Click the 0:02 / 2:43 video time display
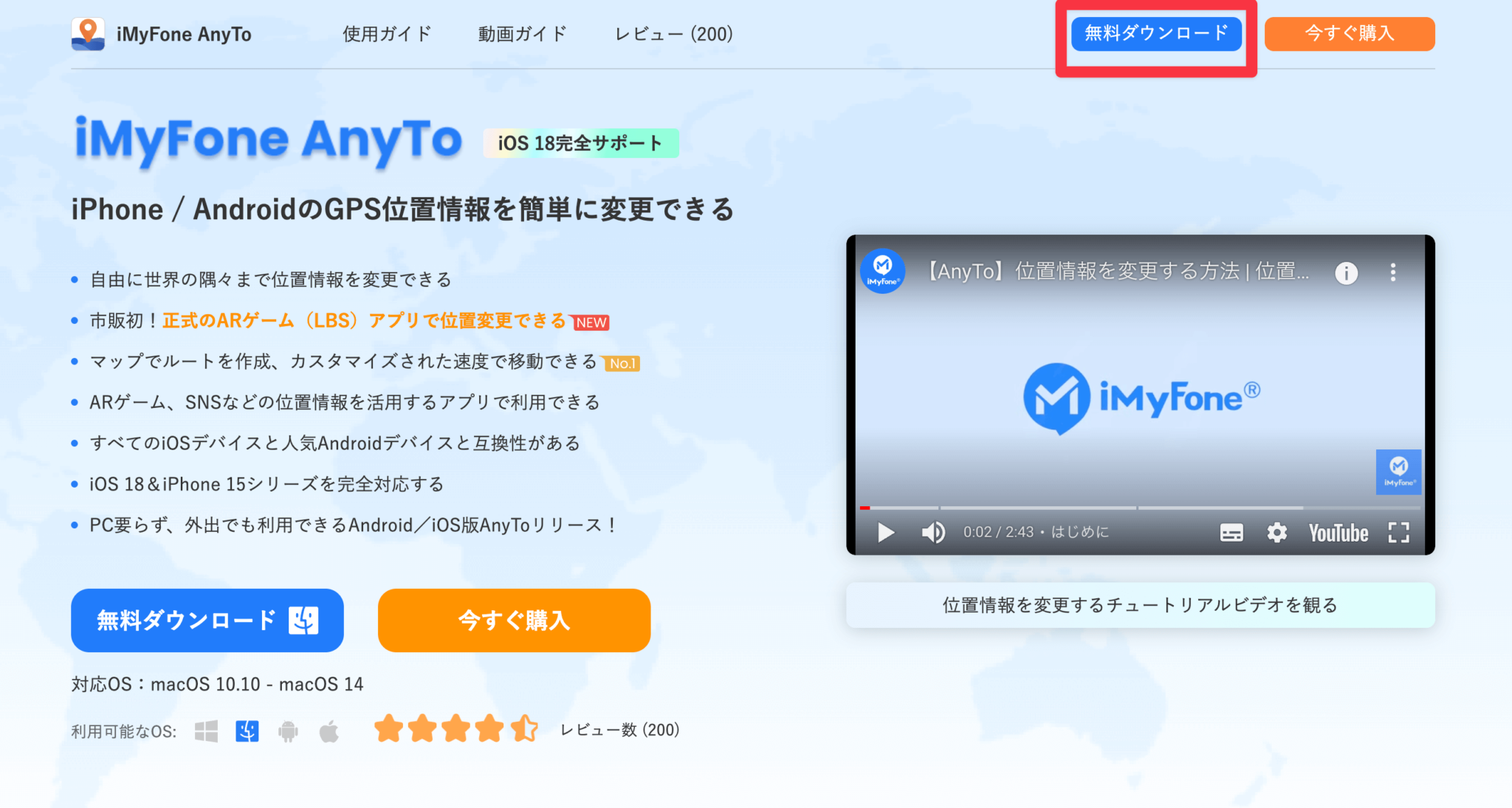Image resolution: width=1512 pixels, height=808 pixels. pos(998,532)
